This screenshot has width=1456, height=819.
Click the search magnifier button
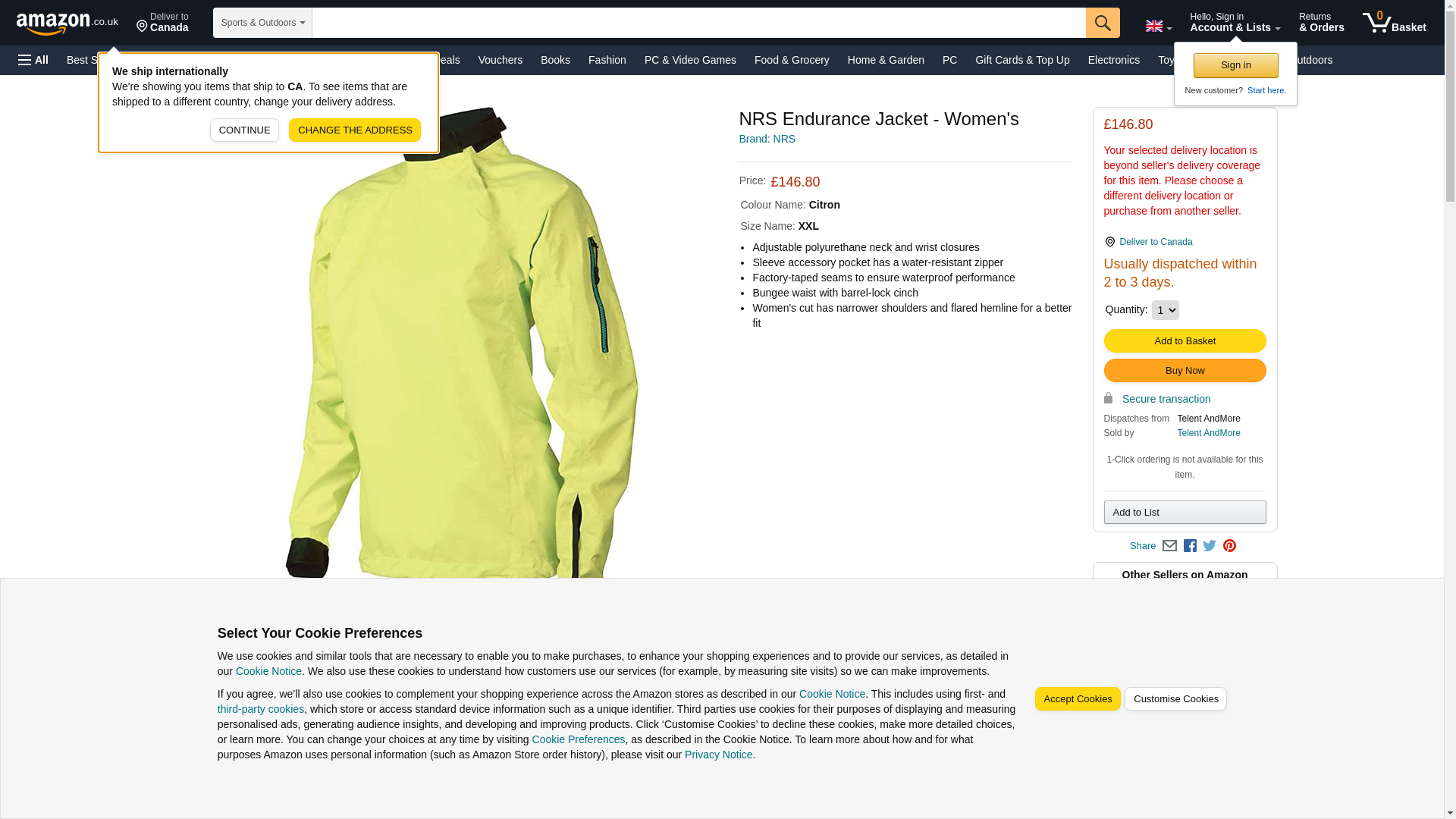pyautogui.click(x=1103, y=23)
